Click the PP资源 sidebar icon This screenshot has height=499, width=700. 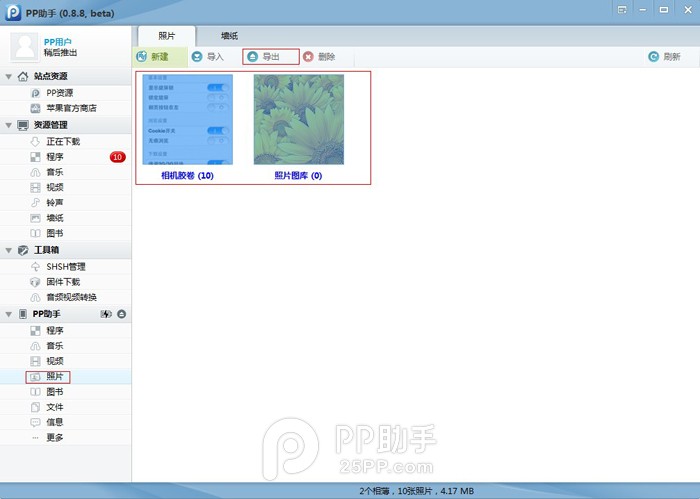coord(35,93)
